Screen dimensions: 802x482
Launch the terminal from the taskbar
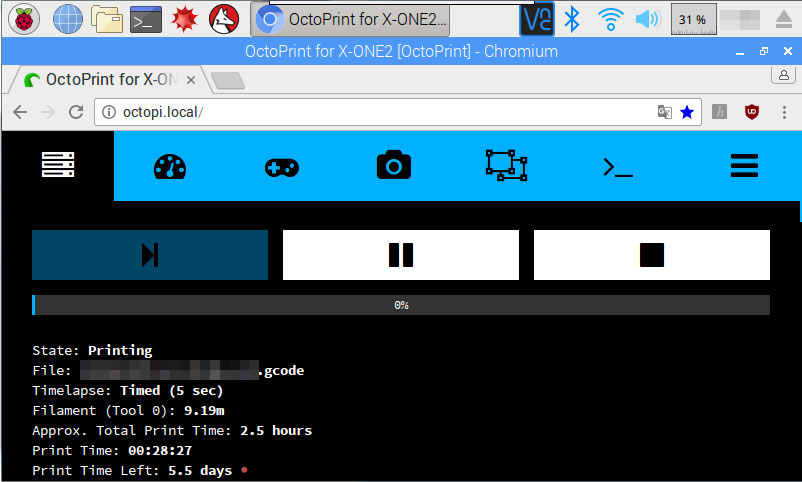tap(146, 19)
